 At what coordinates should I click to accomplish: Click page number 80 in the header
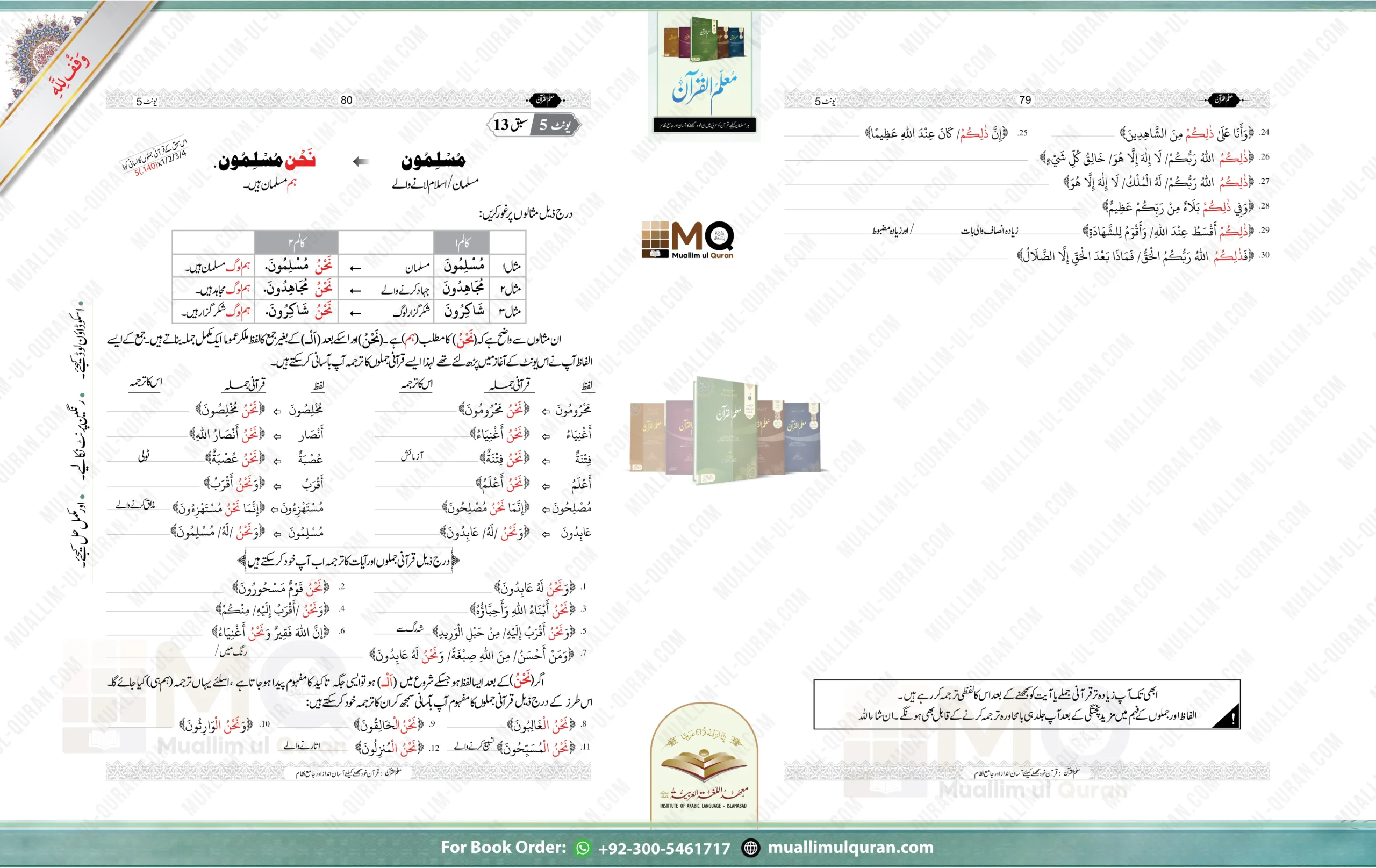tap(346, 100)
